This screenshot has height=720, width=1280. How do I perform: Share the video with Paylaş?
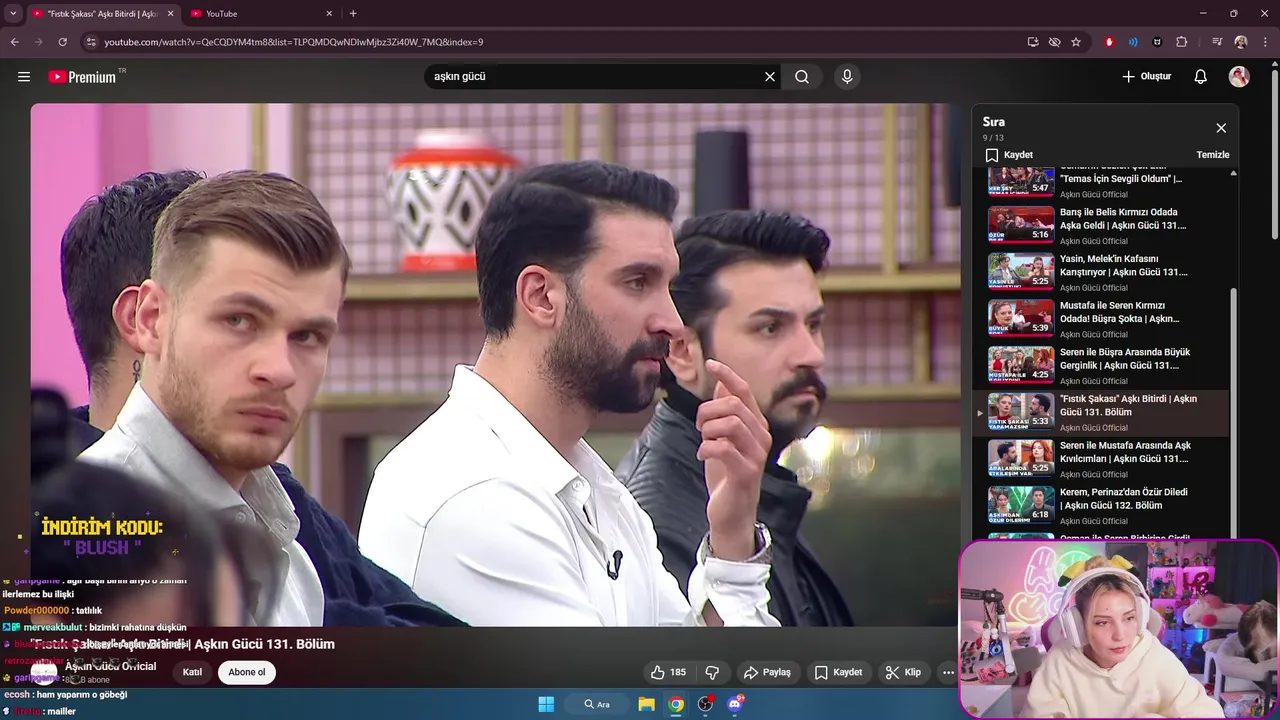click(x=767, y=673)
